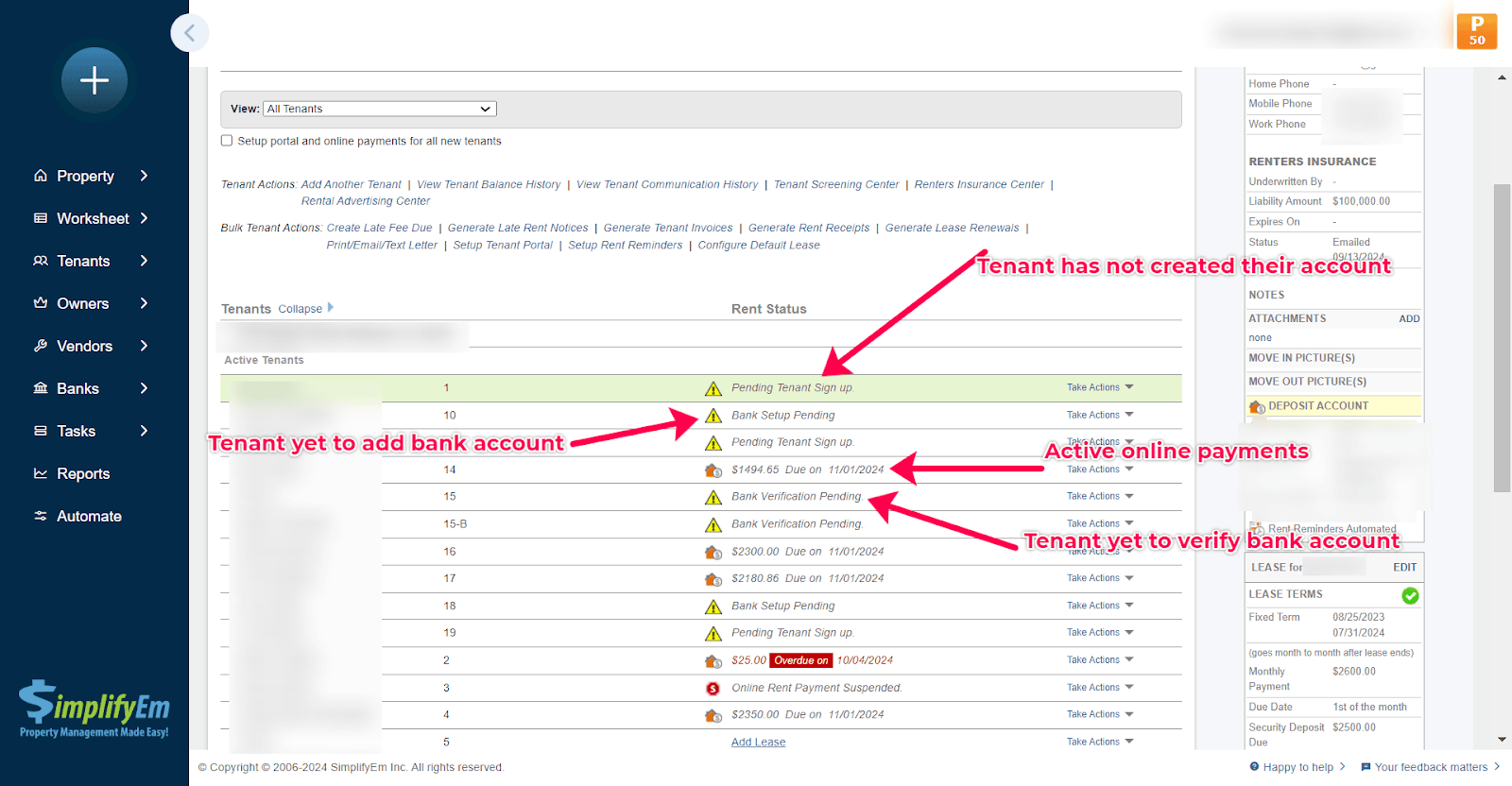The image size is (1512, 786).
Task: Click warning icon beside Bank Setup Pending row 10
Action: 713,416
